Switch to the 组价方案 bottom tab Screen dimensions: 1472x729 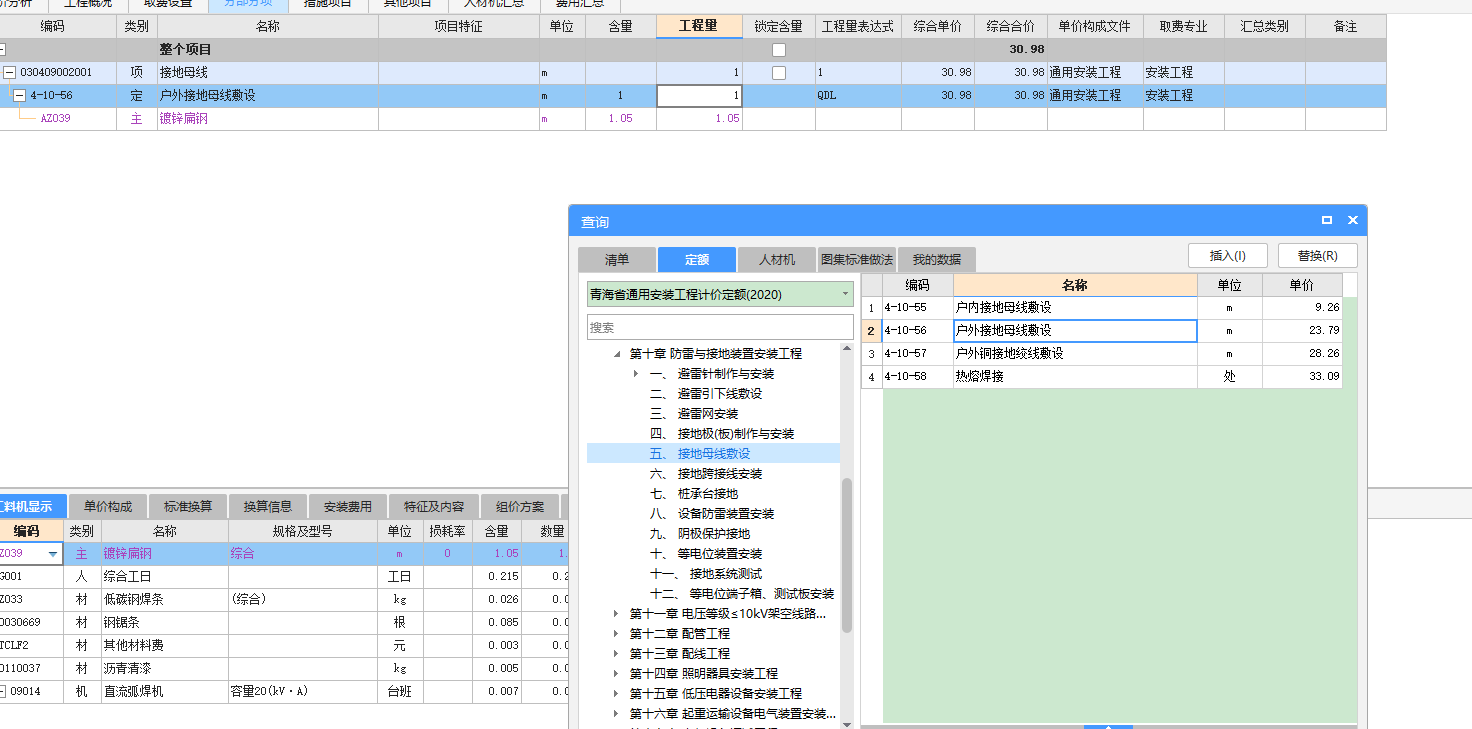(x=520, y=506)
